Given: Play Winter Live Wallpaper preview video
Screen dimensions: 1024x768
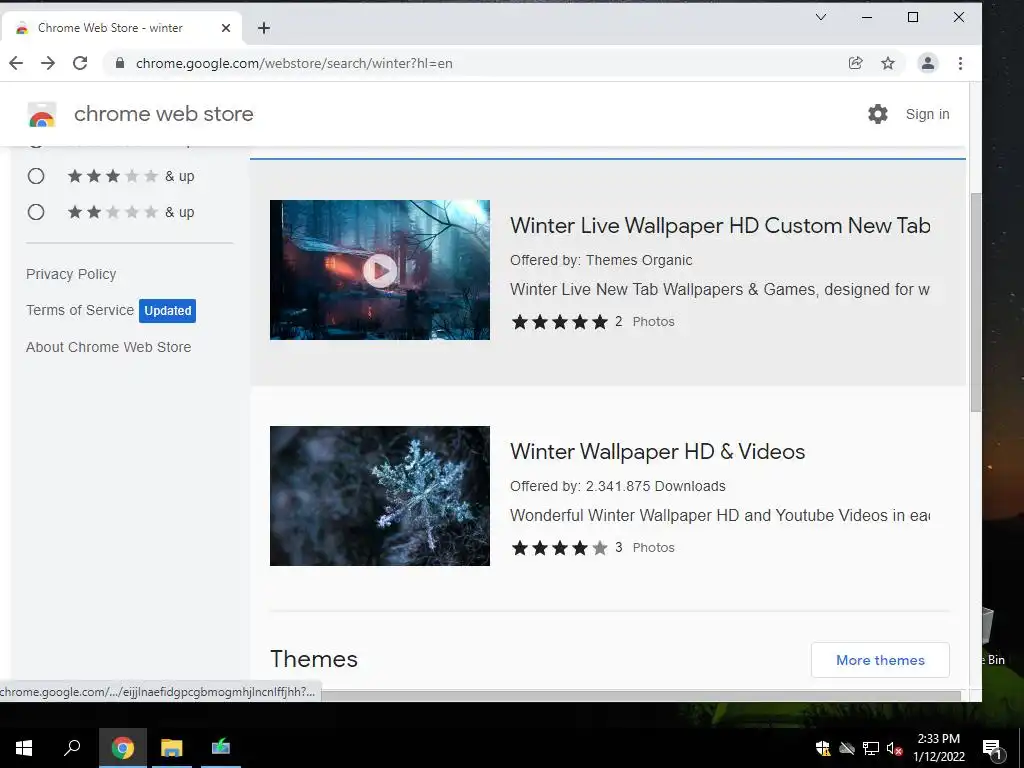Looking at the screenshot, I should tap(379, 270).
